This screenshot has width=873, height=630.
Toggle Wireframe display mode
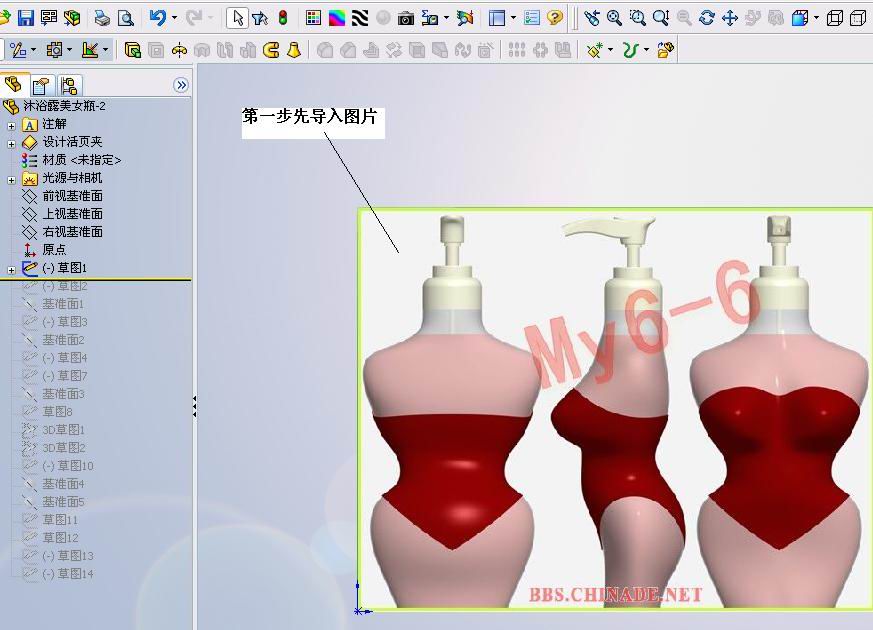tap(835, 18)
